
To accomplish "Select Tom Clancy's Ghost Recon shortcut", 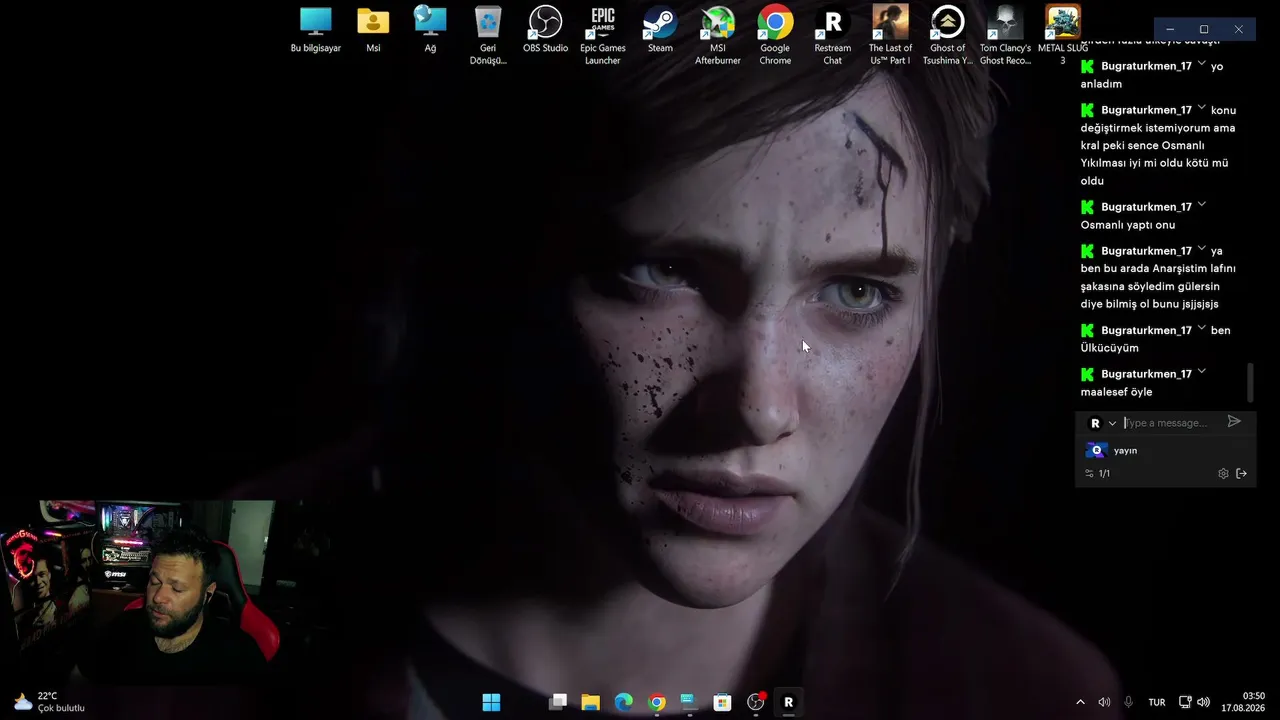I will [1005, 36].
